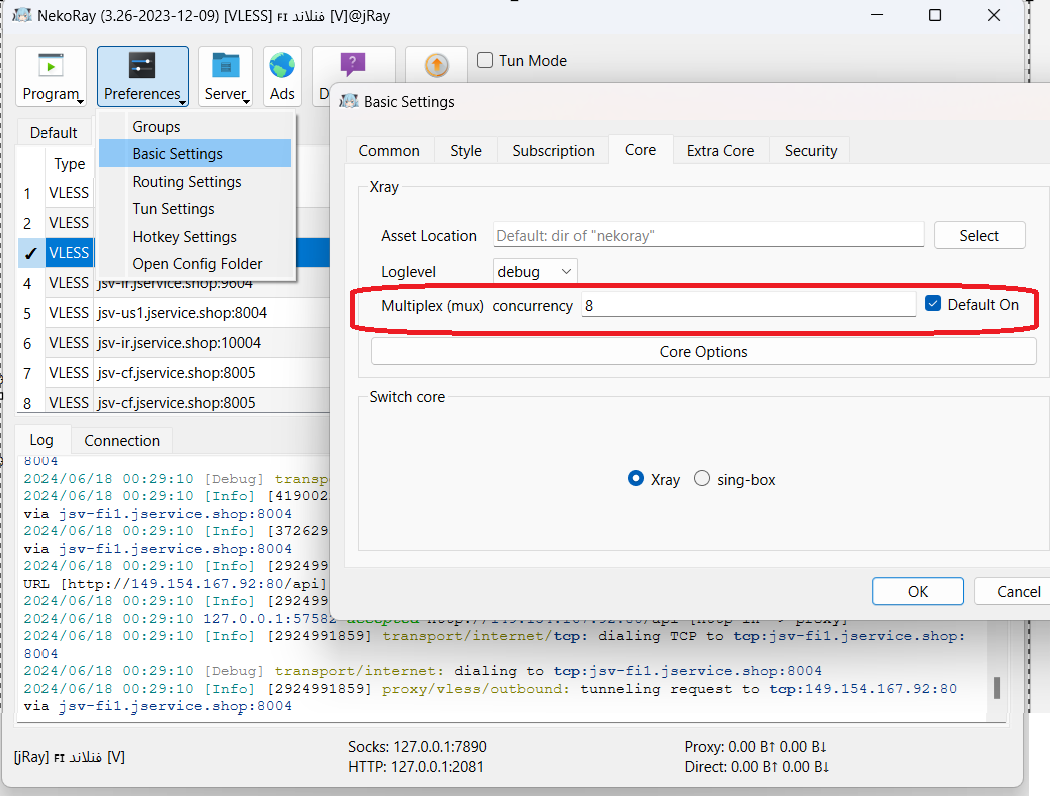Click the Ads globe icon
Image resolution: width=1050 pixels, height=796 pixels.
(x=282, y=67)
